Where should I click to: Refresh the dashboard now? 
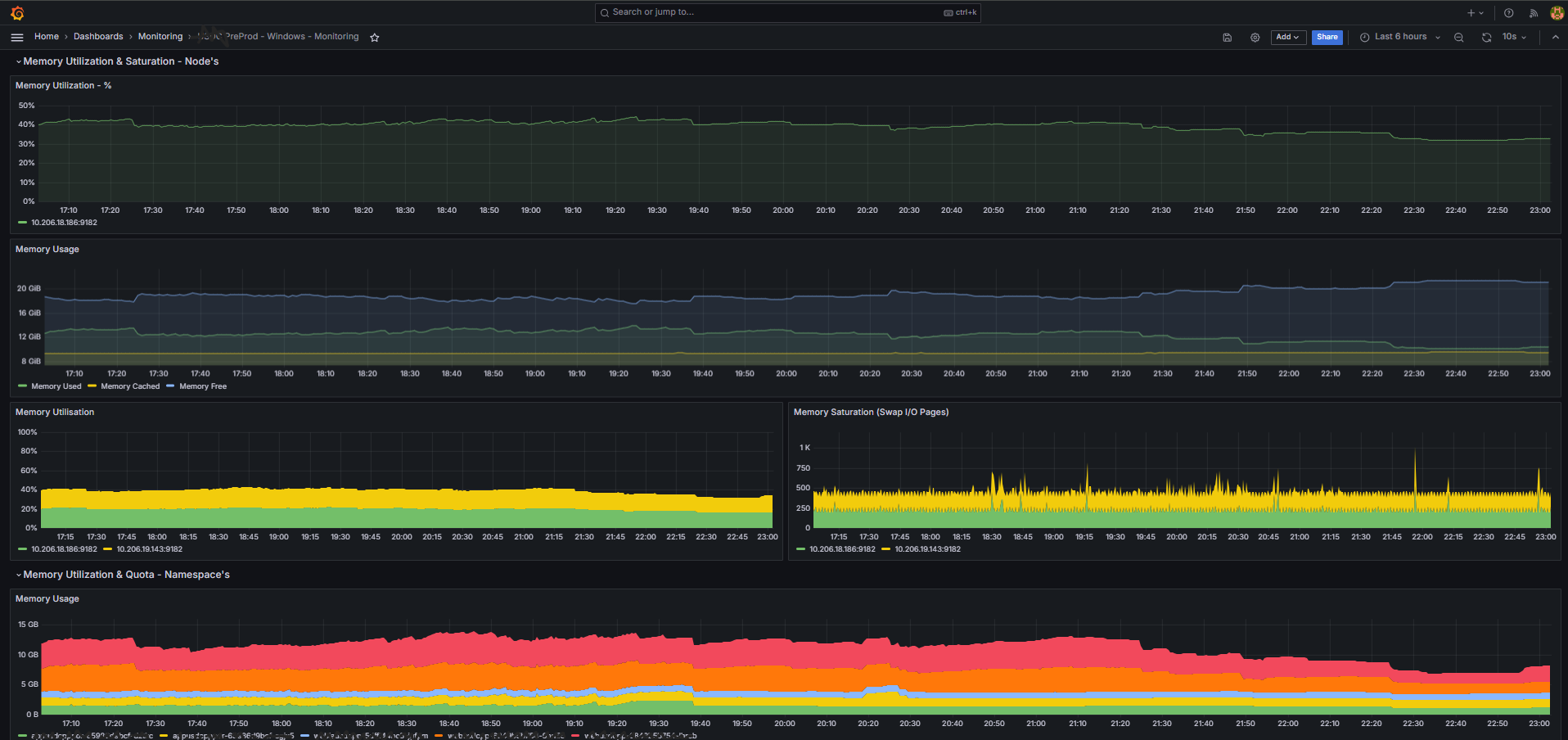[x=1486, y=38]
